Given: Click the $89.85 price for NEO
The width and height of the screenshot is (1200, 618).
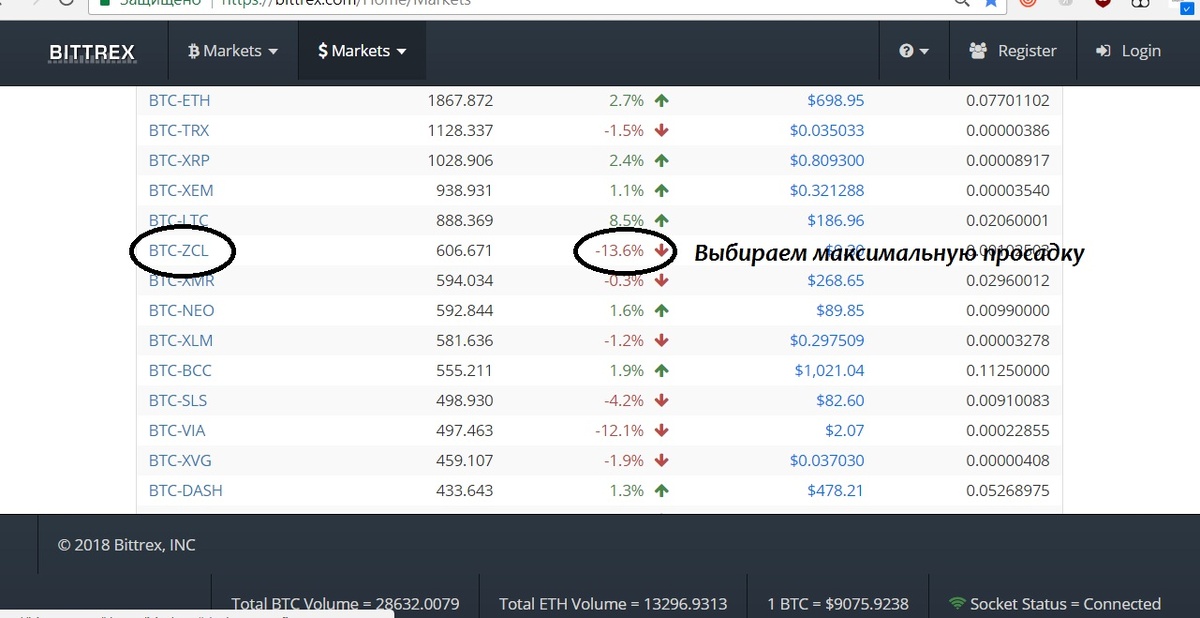Looking at the screenshot, I should [x=841, y=311].
